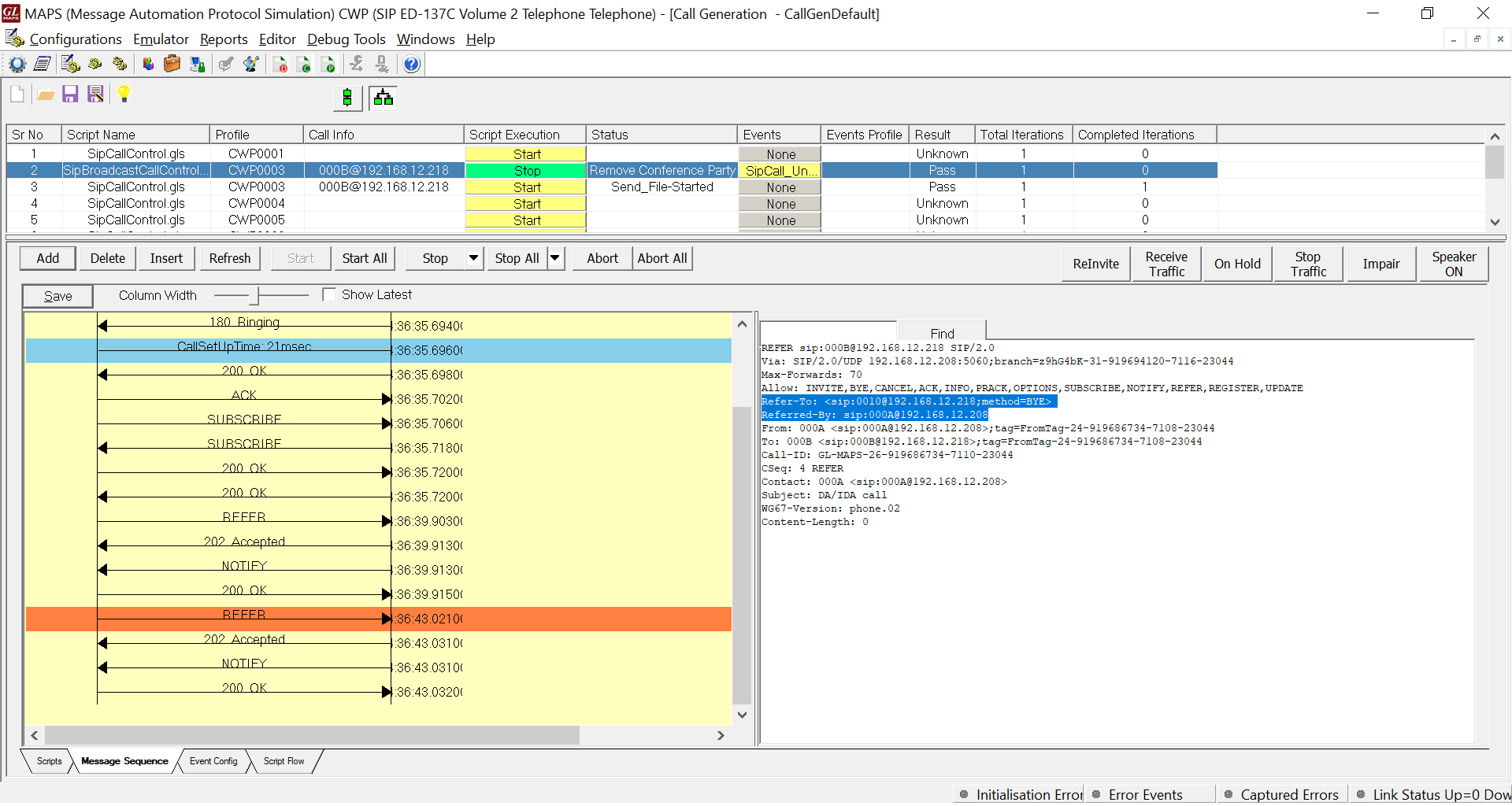Click the floppy disk with pencil save-as icon
1512x806 pixels.
(96, 94)
